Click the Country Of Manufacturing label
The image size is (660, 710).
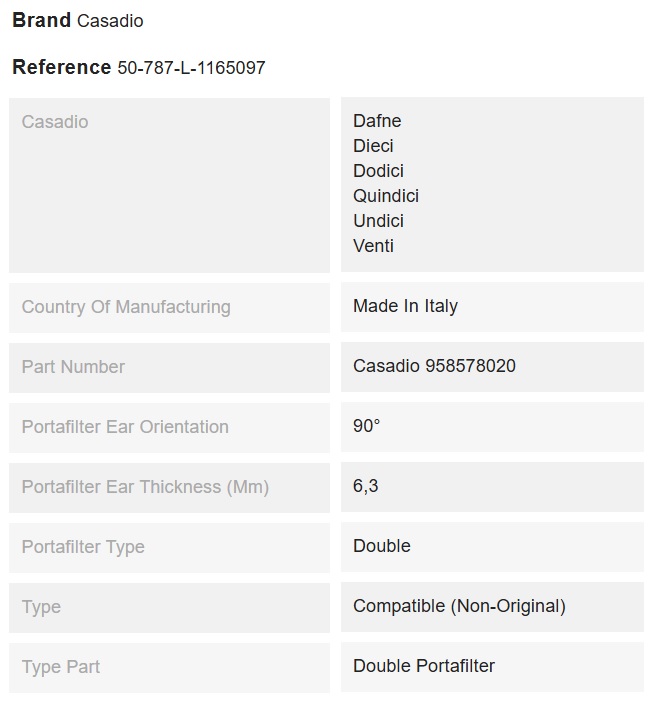pyautogui.click(x=126, y=307)
